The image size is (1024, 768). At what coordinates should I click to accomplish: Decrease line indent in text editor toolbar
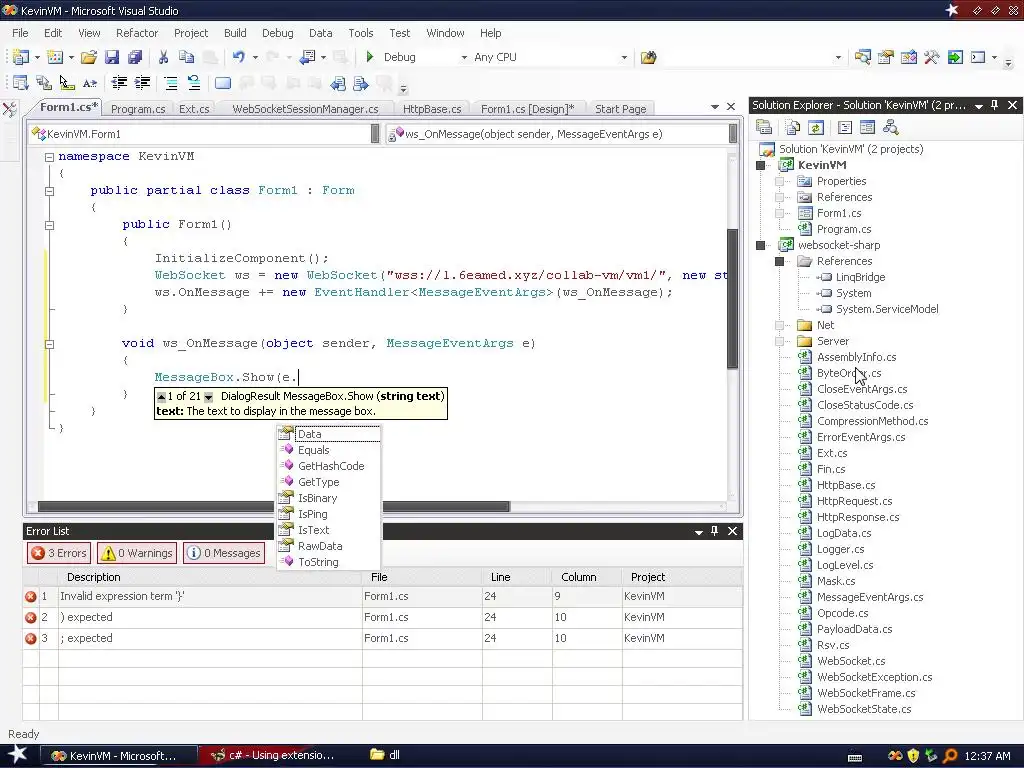pyautogui.click(x=119, y=82)
